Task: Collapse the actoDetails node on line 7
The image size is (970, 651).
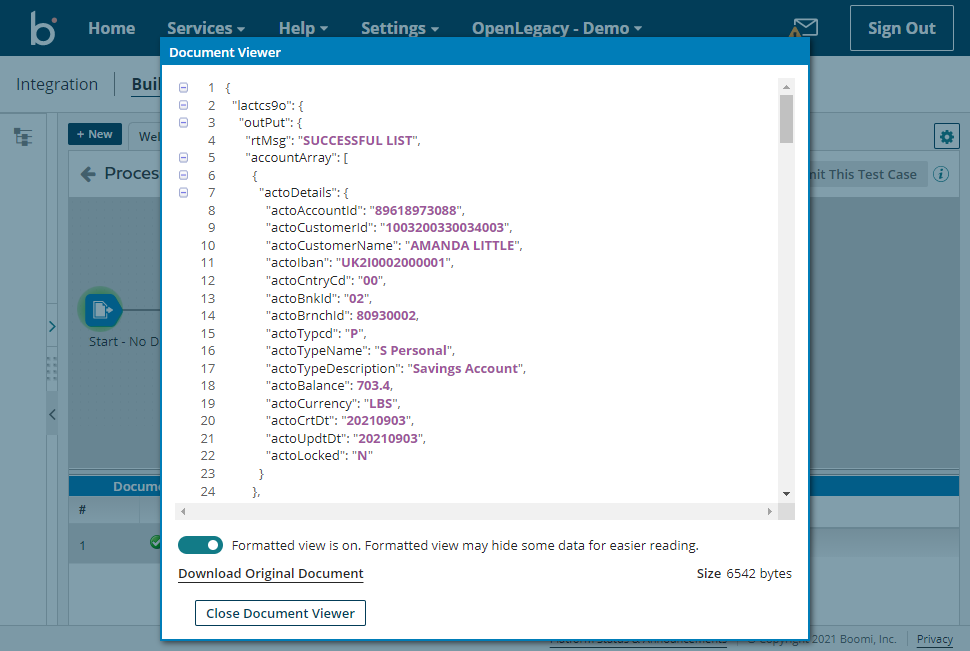Action: (183, 192)
